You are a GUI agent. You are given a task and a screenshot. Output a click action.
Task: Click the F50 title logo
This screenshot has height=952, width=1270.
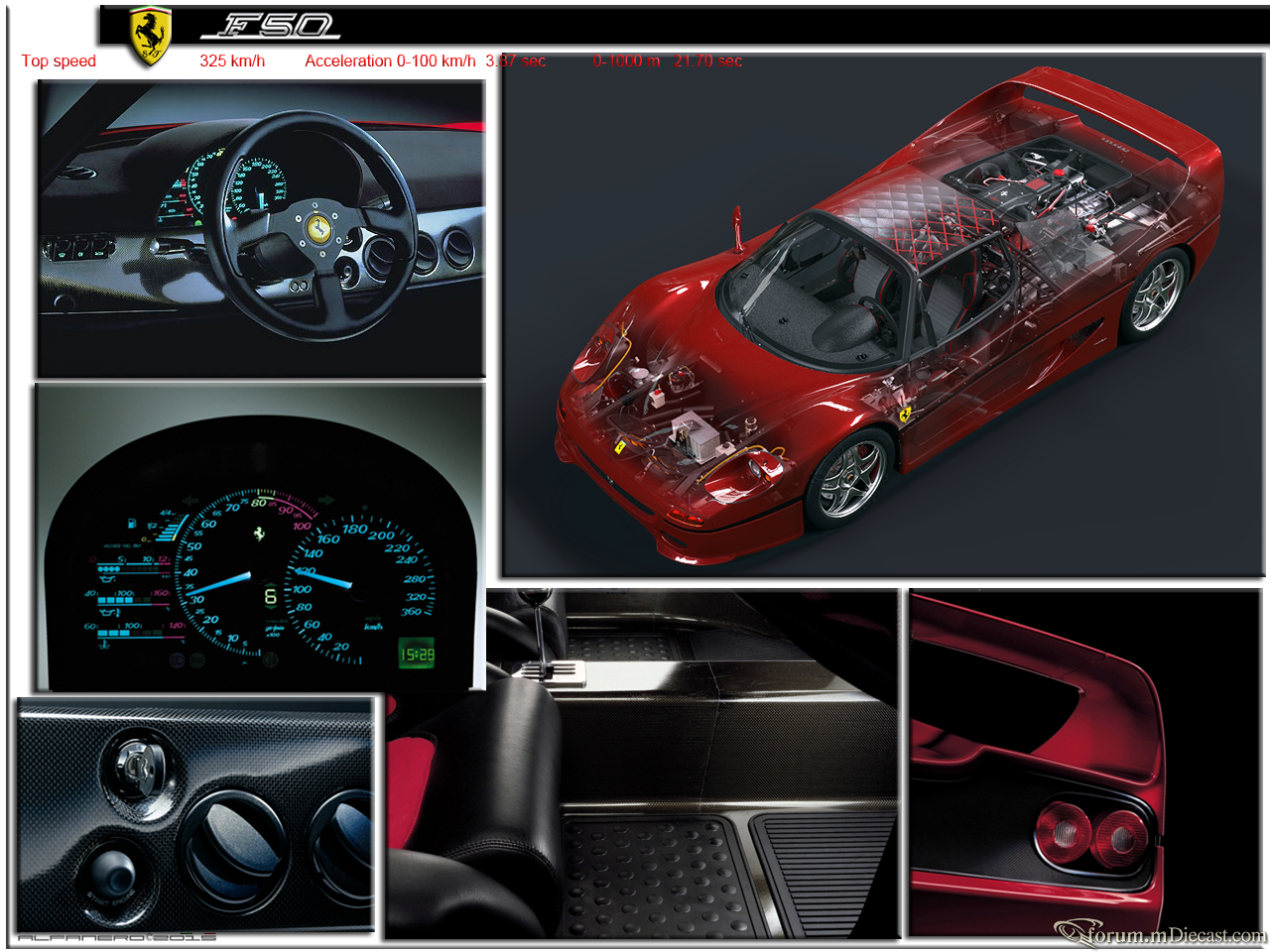point(270,26)
